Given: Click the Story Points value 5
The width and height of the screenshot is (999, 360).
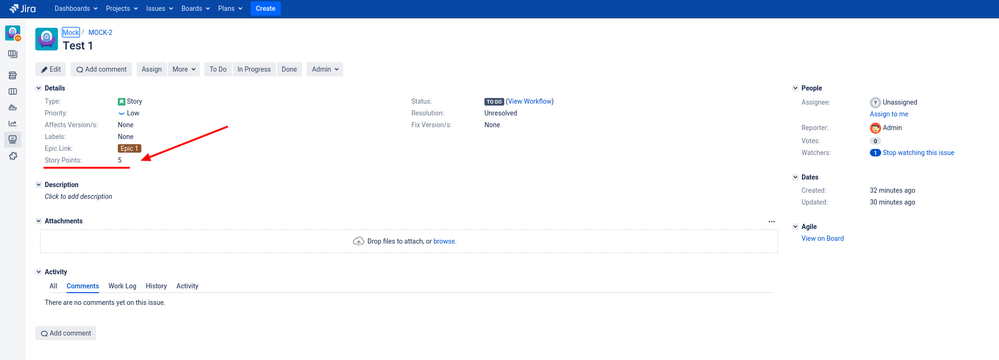Looking at the screenshot, I should (x=120, y=161).
